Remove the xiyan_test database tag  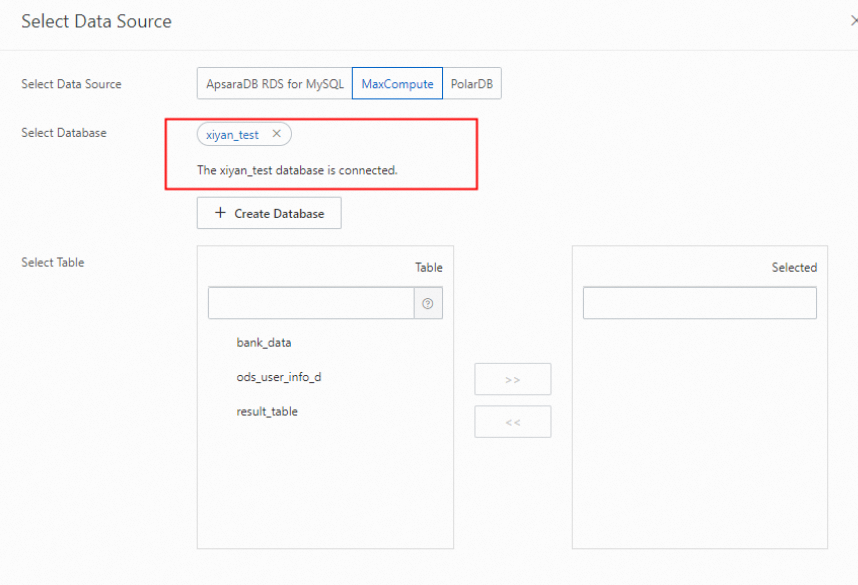tap(276, 134)
